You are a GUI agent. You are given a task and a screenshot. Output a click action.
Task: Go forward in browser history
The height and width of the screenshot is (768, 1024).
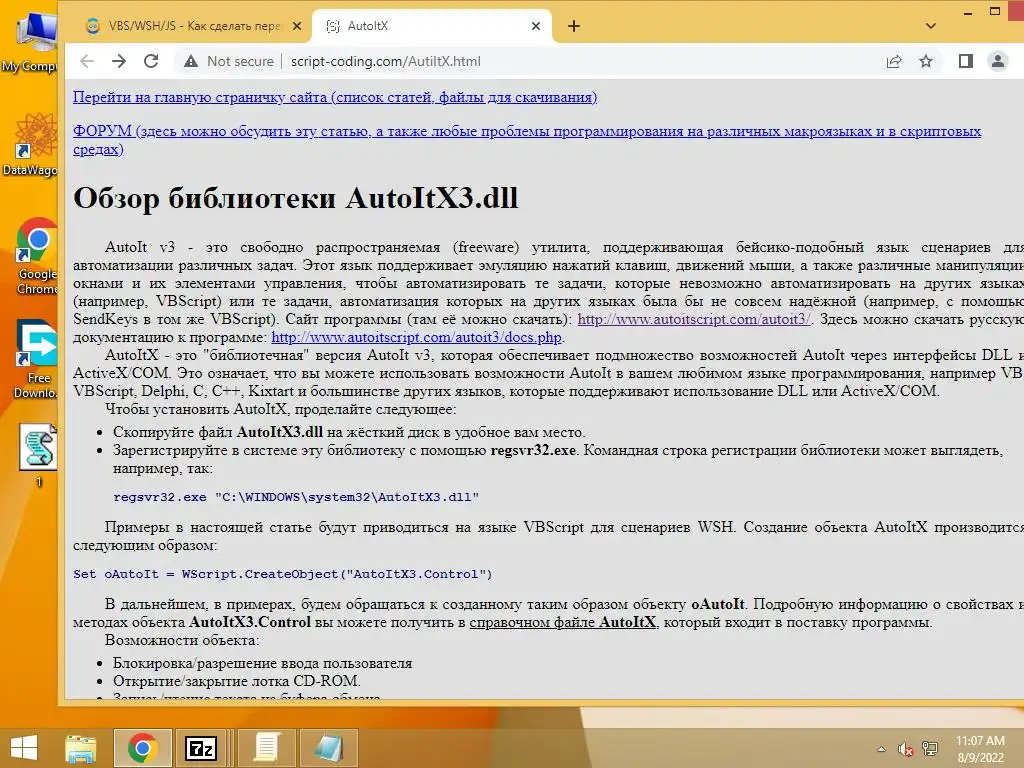(119, 61)
